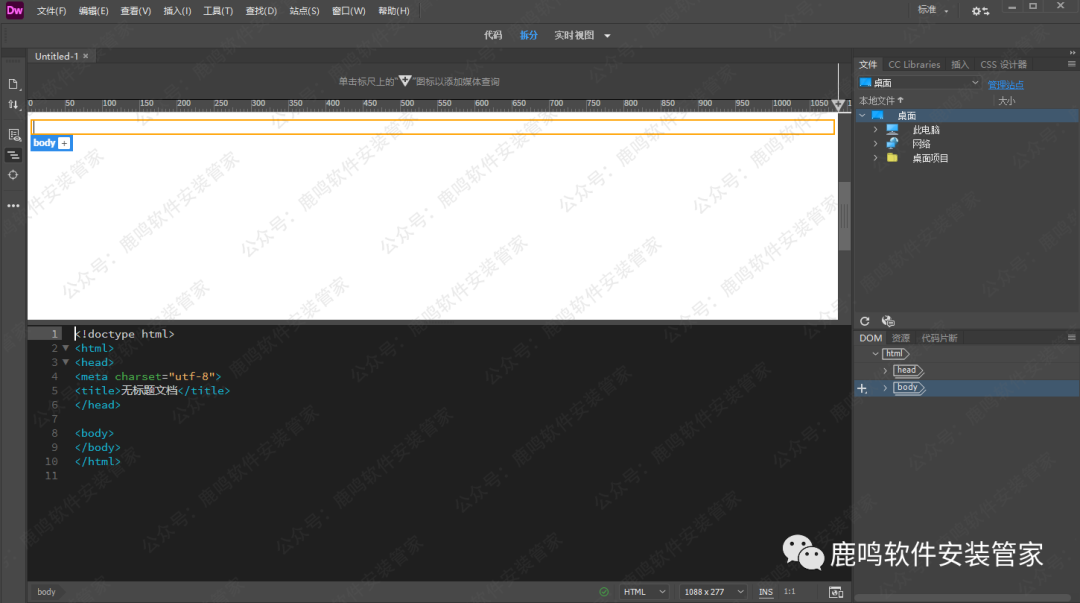Screen dimensions: 1080x603
Task: Switch to 代码 view button
Action: (x=493, y=35)
